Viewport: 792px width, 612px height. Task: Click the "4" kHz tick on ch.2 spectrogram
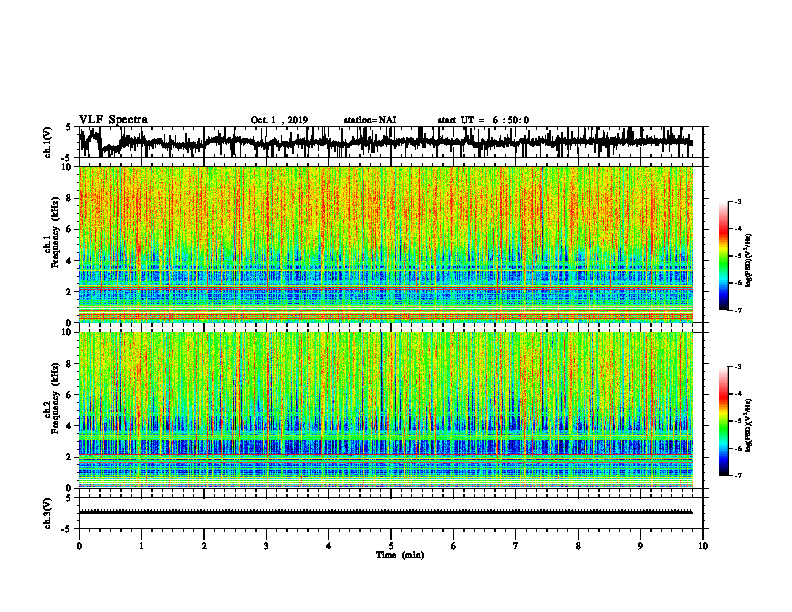click(70, 426)
